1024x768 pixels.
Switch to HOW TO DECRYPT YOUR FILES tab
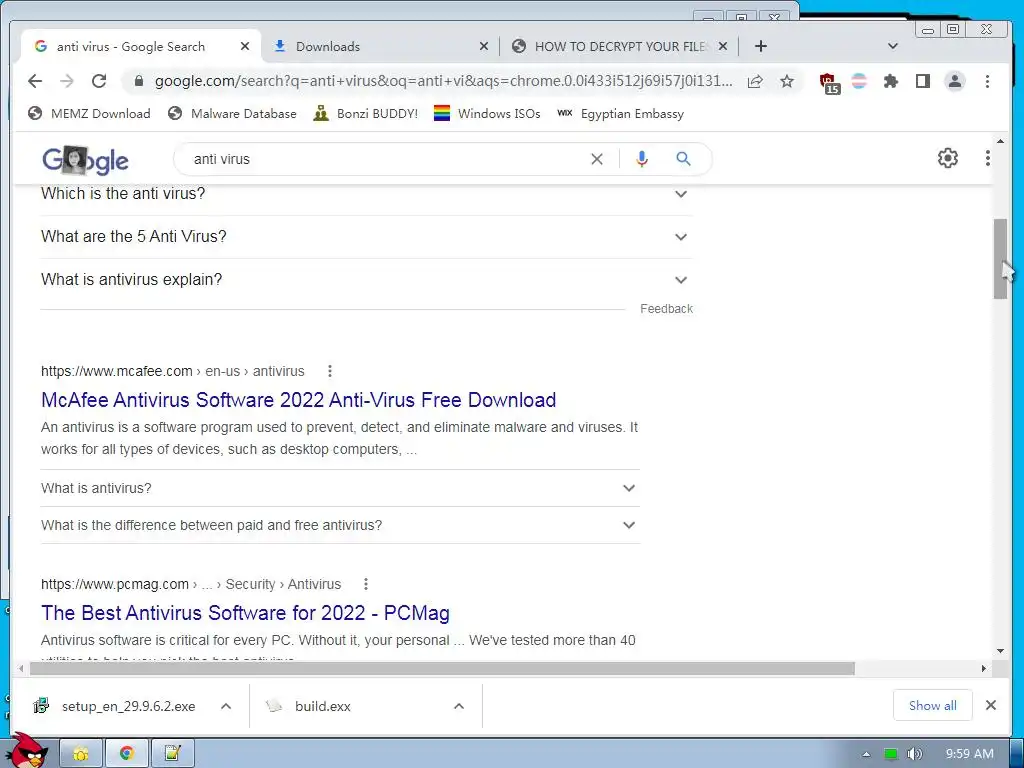click(x=618, y=46)
